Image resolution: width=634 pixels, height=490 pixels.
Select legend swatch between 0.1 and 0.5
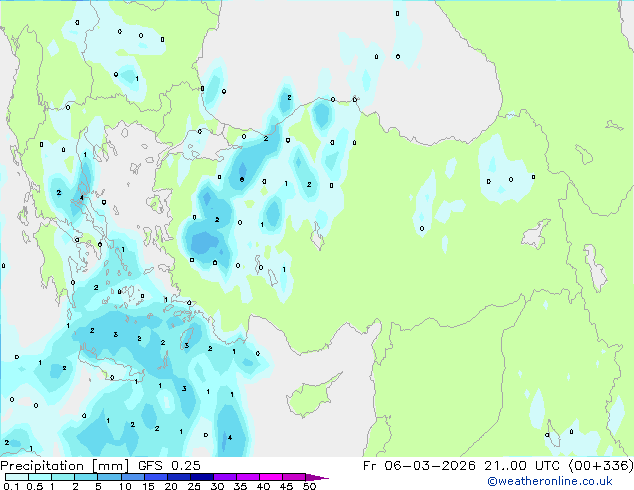coord(17,477)
